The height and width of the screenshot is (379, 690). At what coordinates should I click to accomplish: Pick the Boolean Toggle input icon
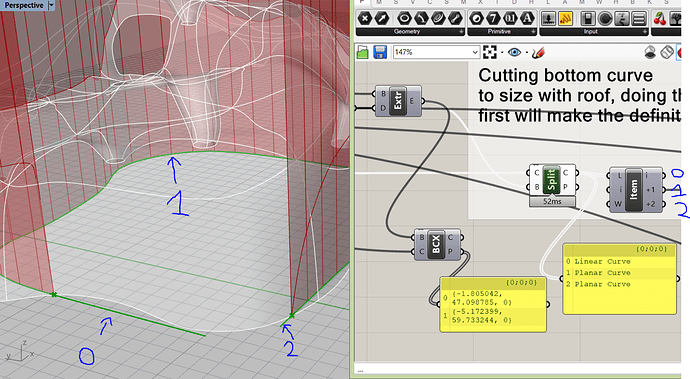tap(588, 18)
